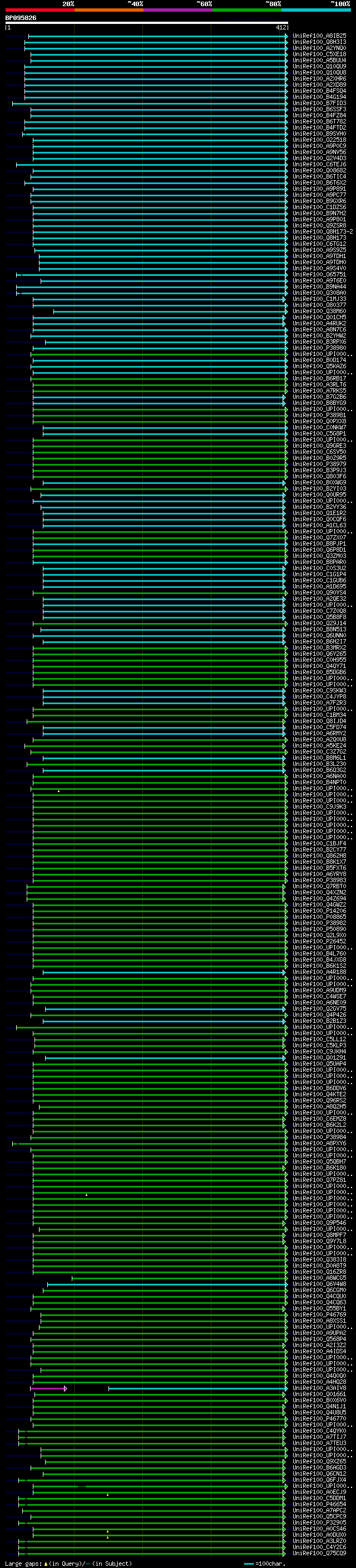This screenshot has width=356, height=1568.
Task: Select the UniRef100_C1BJF4 entry
Action: (319, 844)
